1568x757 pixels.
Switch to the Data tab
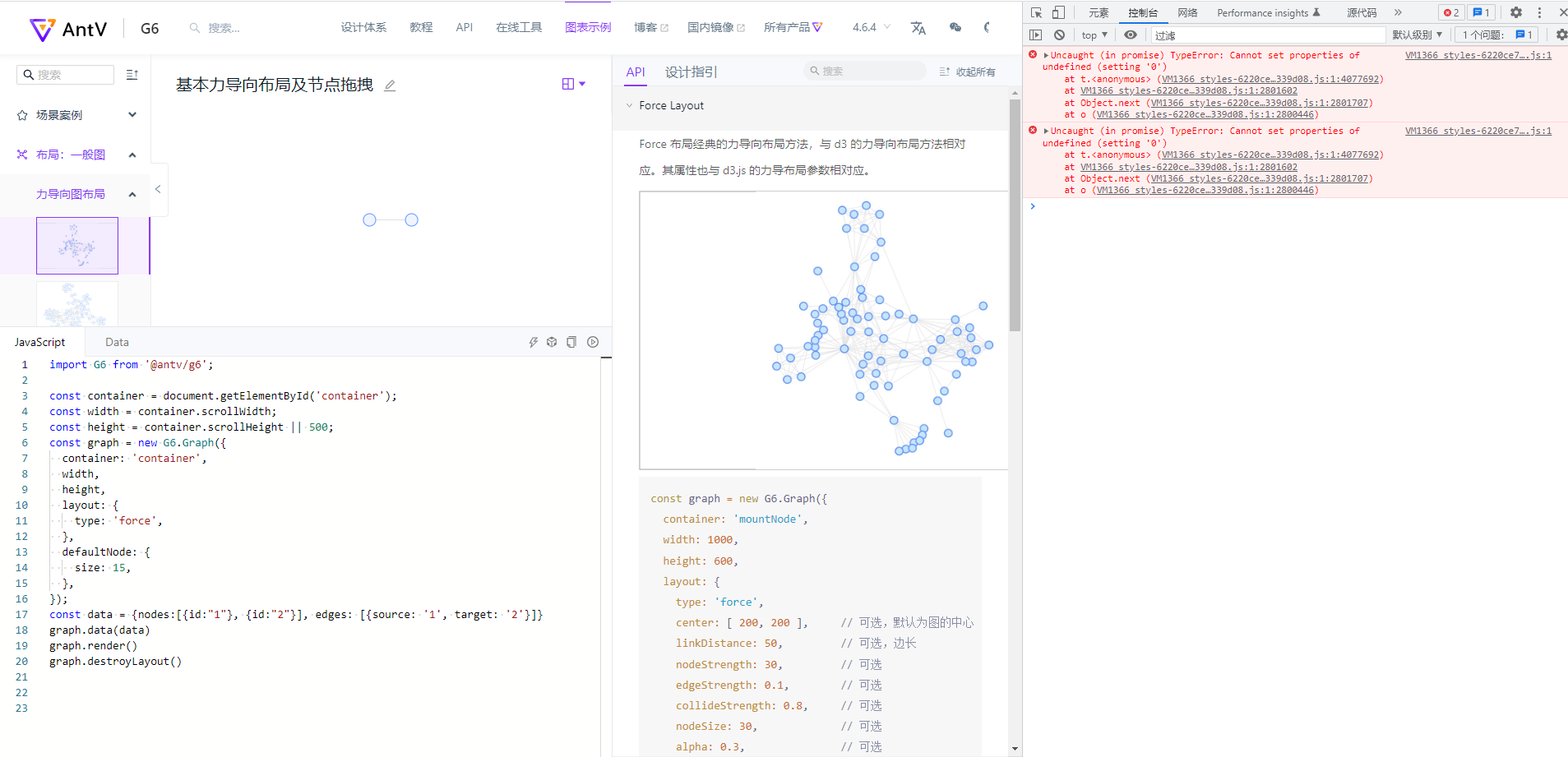pos(117,341)
